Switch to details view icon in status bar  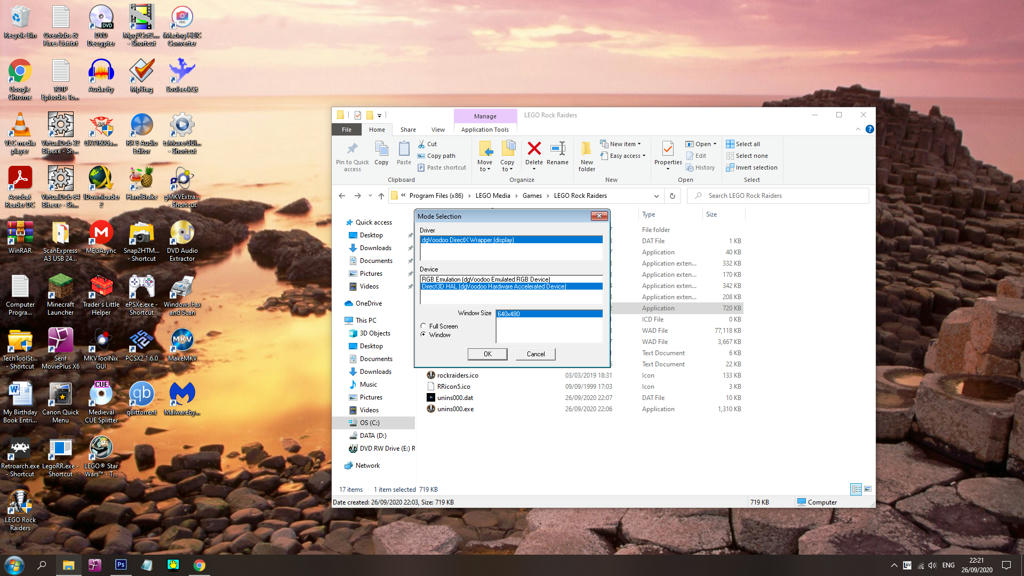(856, 489)
